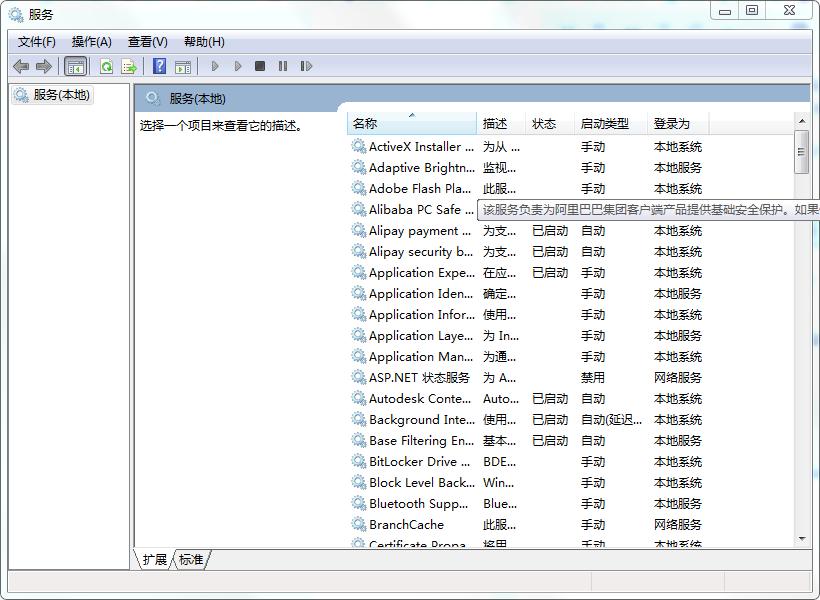
Task: Restart the service using the restart icon
Action: tap(307, 66)
